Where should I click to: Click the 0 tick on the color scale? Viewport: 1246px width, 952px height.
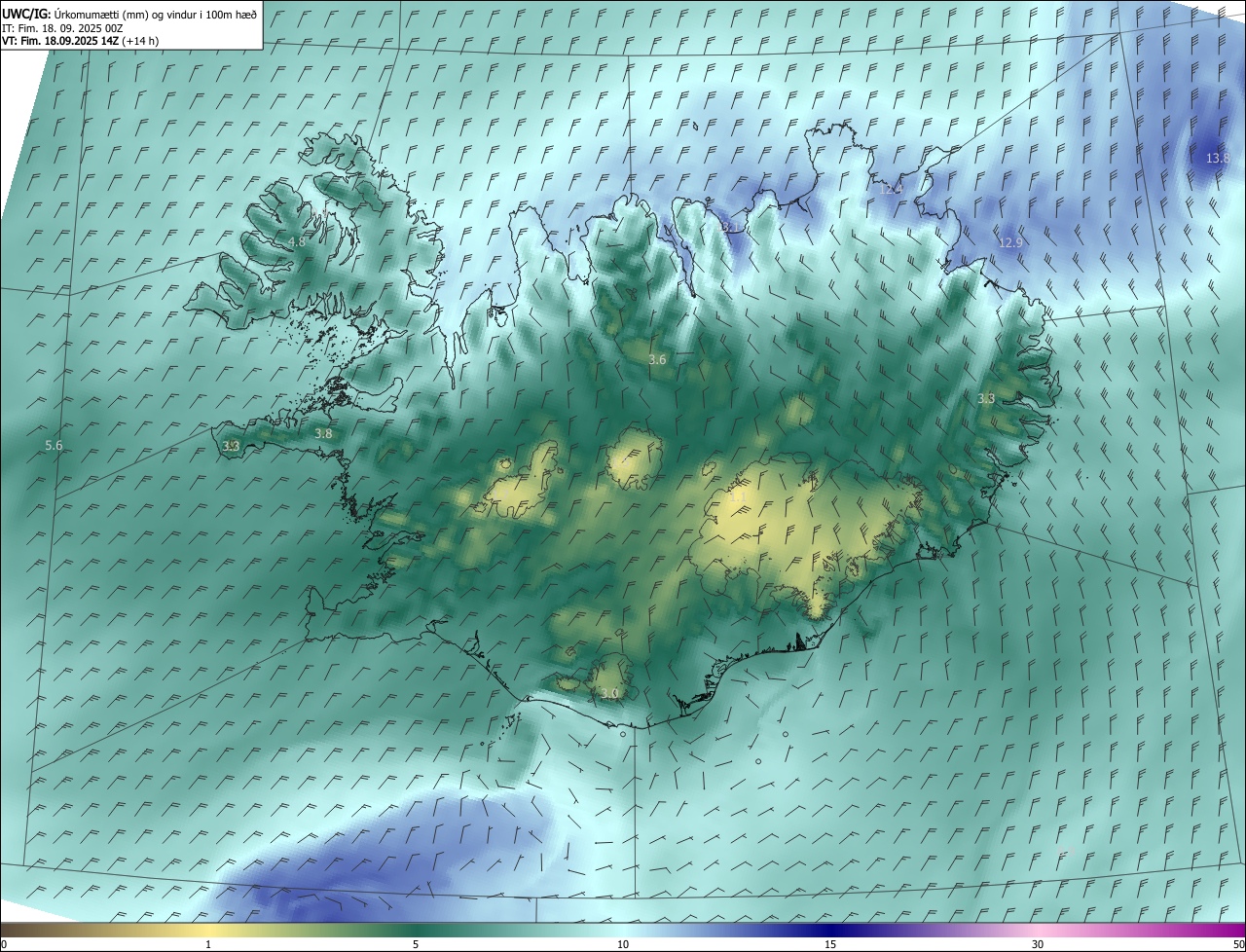(x=3, y=944)
